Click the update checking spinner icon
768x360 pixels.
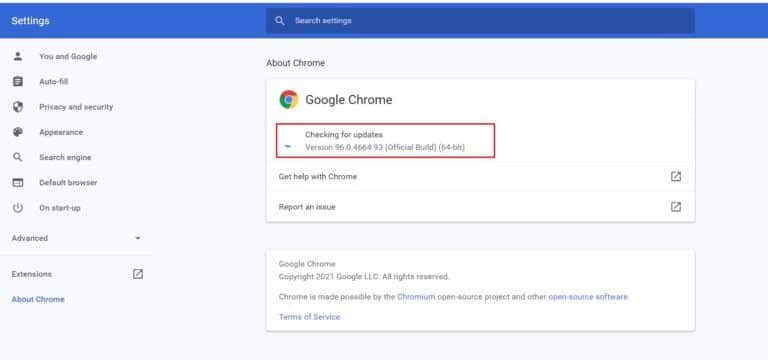288,145
